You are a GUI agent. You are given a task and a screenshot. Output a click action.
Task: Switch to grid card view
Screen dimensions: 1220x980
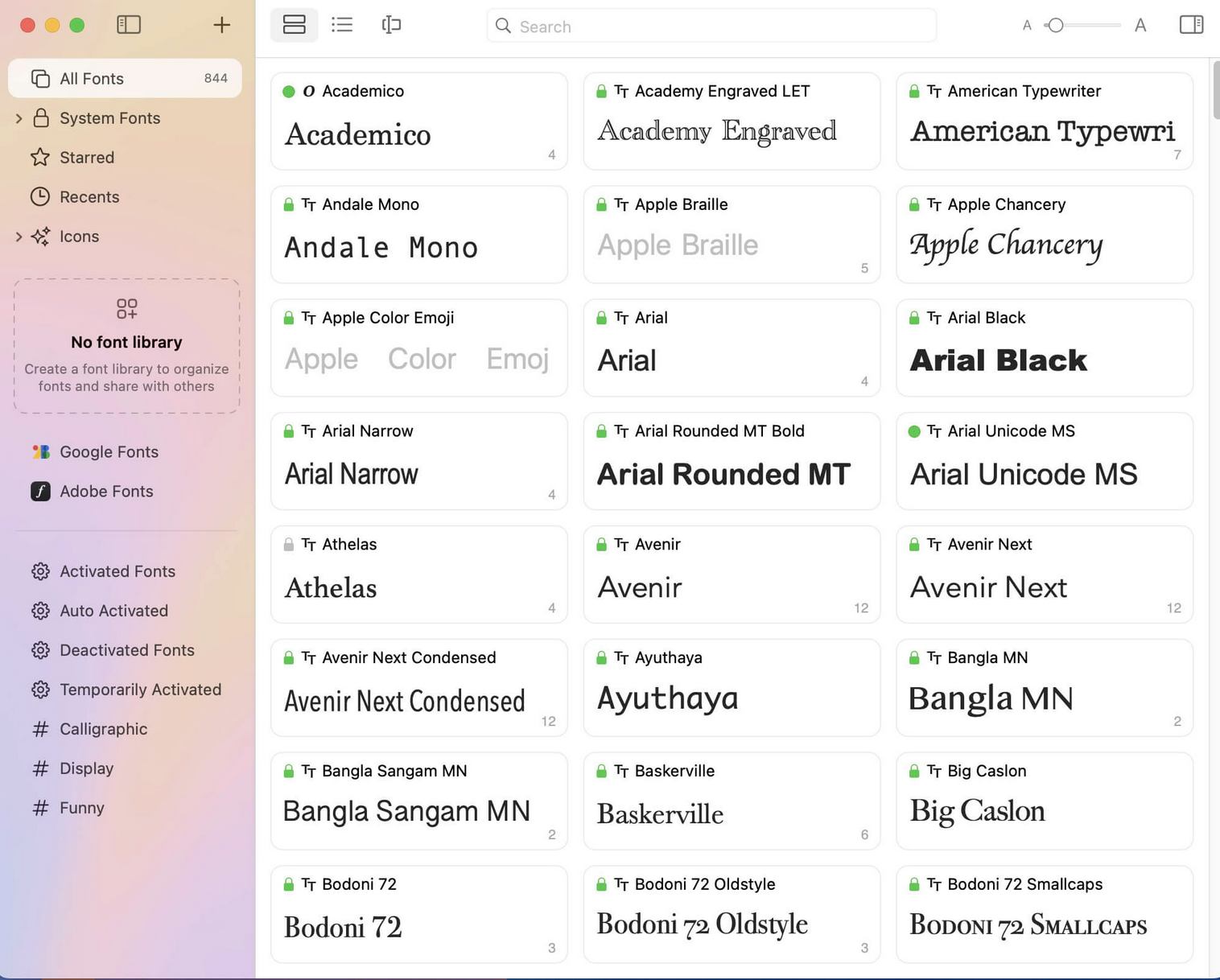(x=294, y=25)
